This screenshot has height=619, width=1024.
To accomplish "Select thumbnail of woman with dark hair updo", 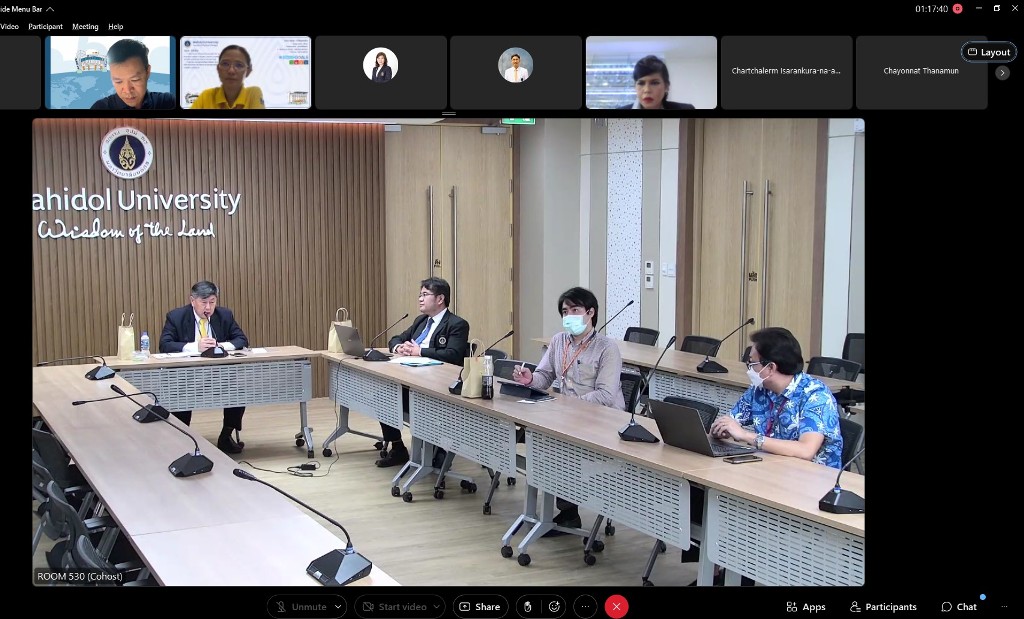I will tap(651, 72).
